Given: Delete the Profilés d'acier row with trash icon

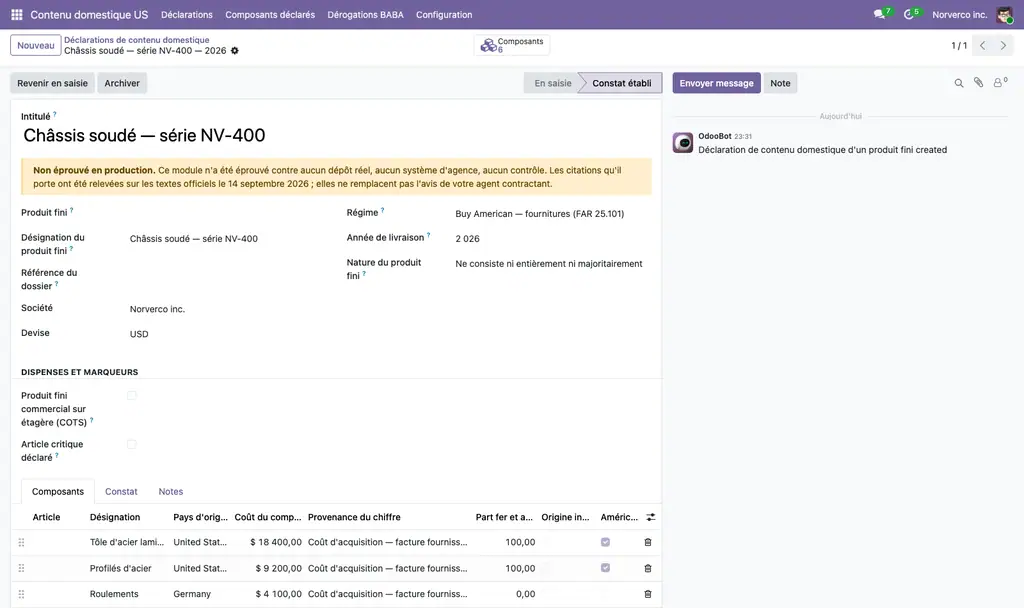Looking at the screenshot, I should [648, 568].
